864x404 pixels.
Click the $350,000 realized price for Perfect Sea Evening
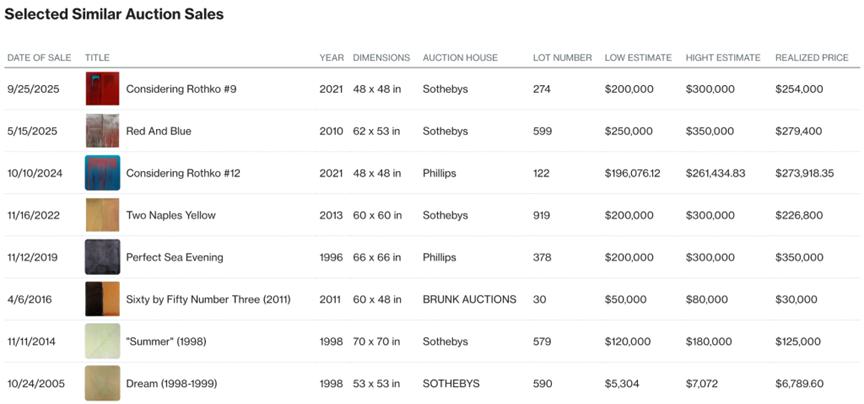[799, 257]
